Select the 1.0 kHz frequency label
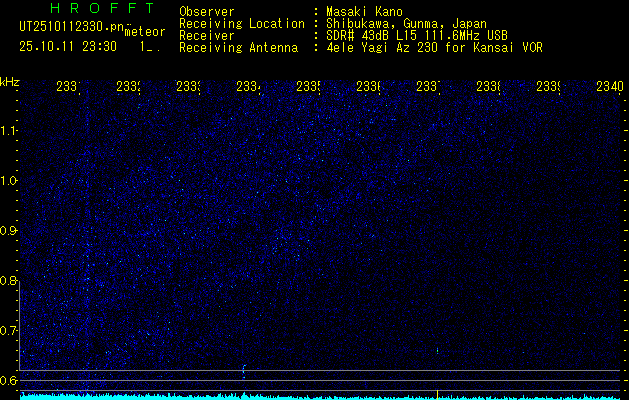This screenshot has width=629, height=400. pyautogui.click(x=9, y=181)
